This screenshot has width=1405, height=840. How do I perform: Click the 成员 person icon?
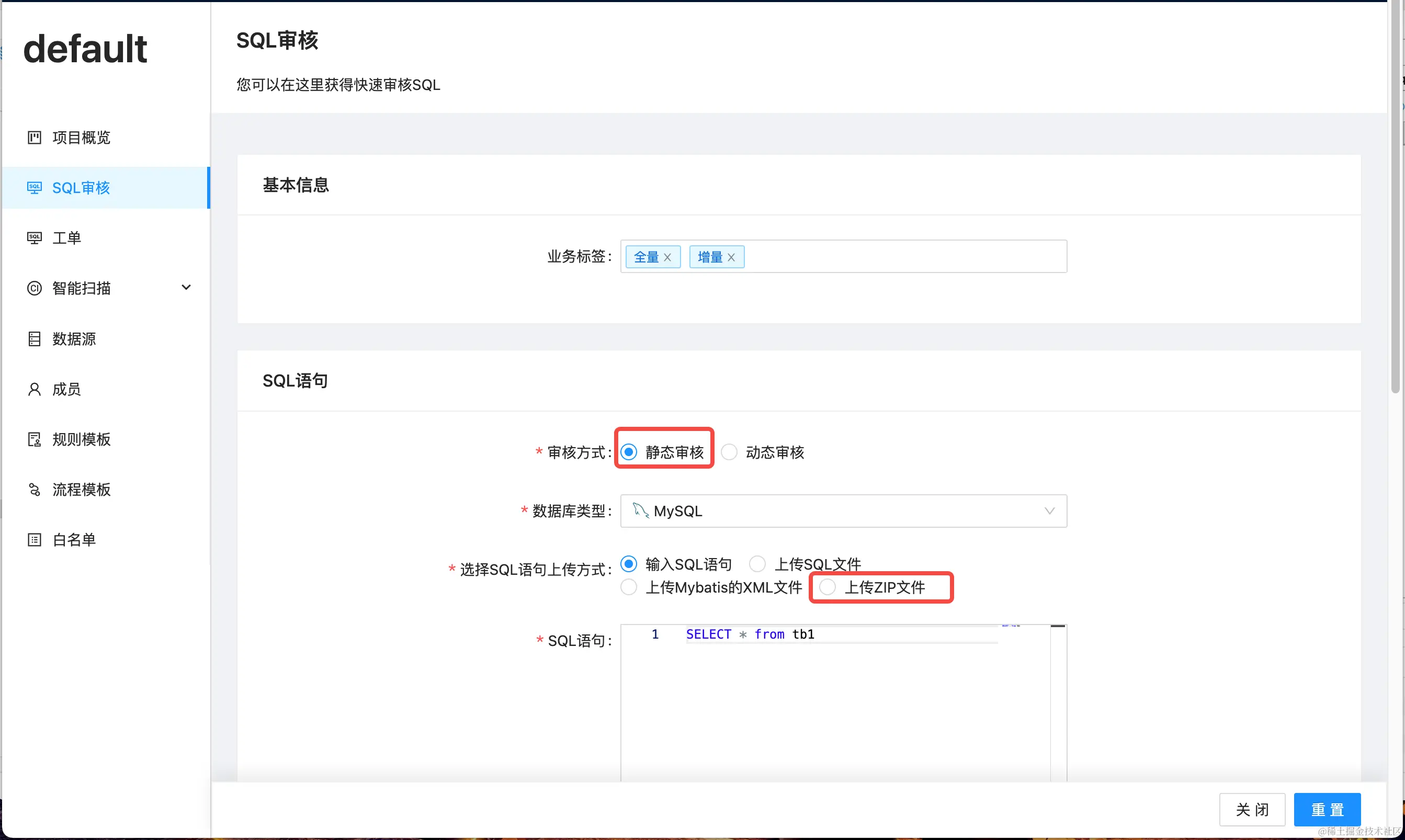pos(34,389)
